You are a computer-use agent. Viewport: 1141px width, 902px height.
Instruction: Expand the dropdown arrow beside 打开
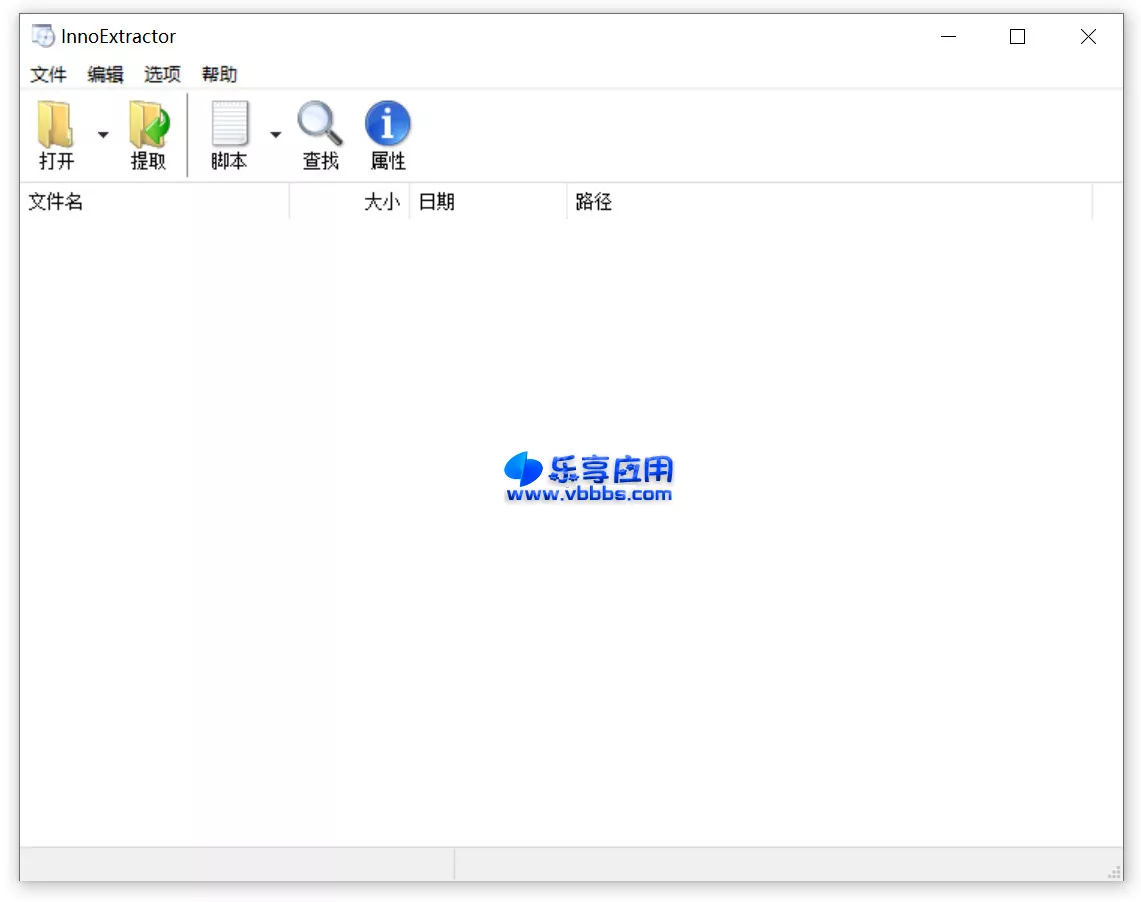103,133
